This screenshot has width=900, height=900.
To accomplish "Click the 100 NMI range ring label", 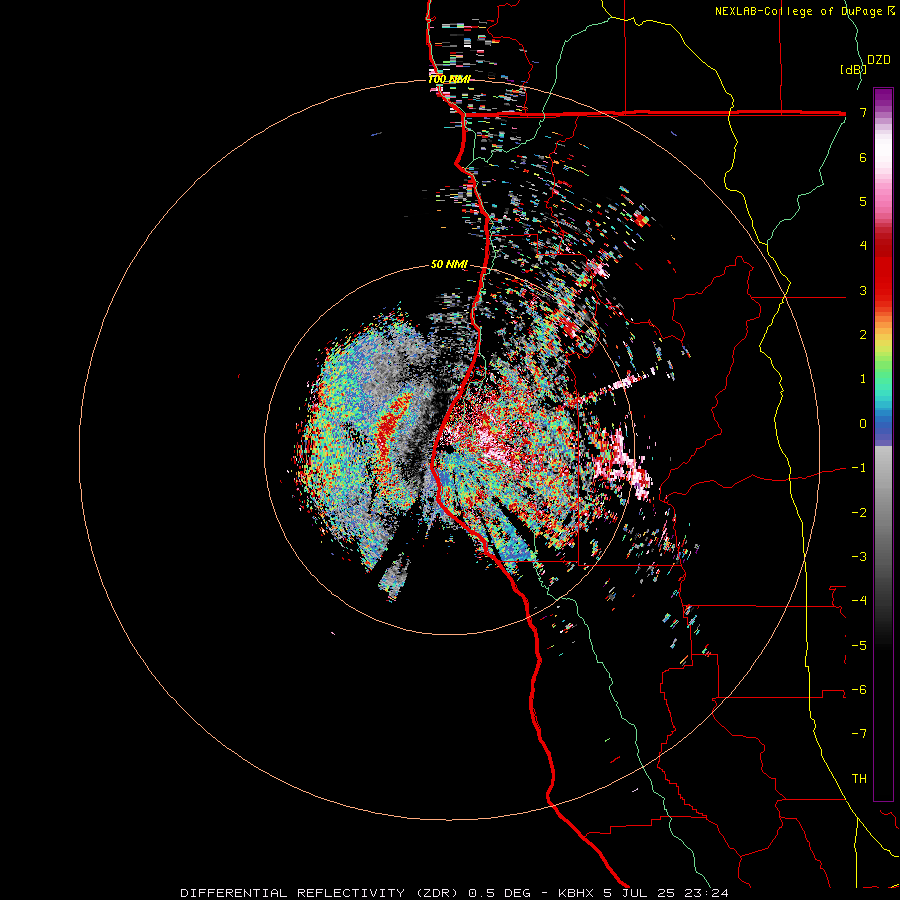I will click(449, 79).
